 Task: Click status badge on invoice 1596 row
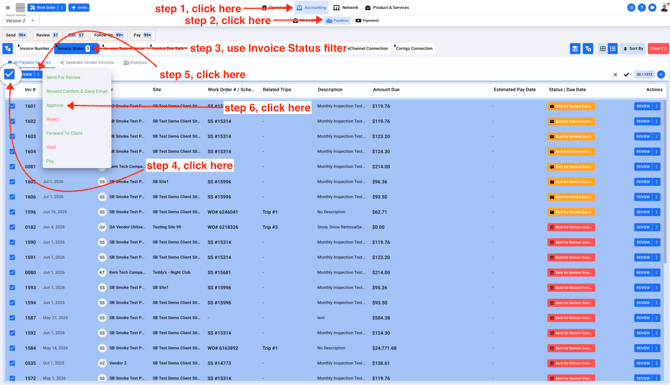tap(571, 212)
